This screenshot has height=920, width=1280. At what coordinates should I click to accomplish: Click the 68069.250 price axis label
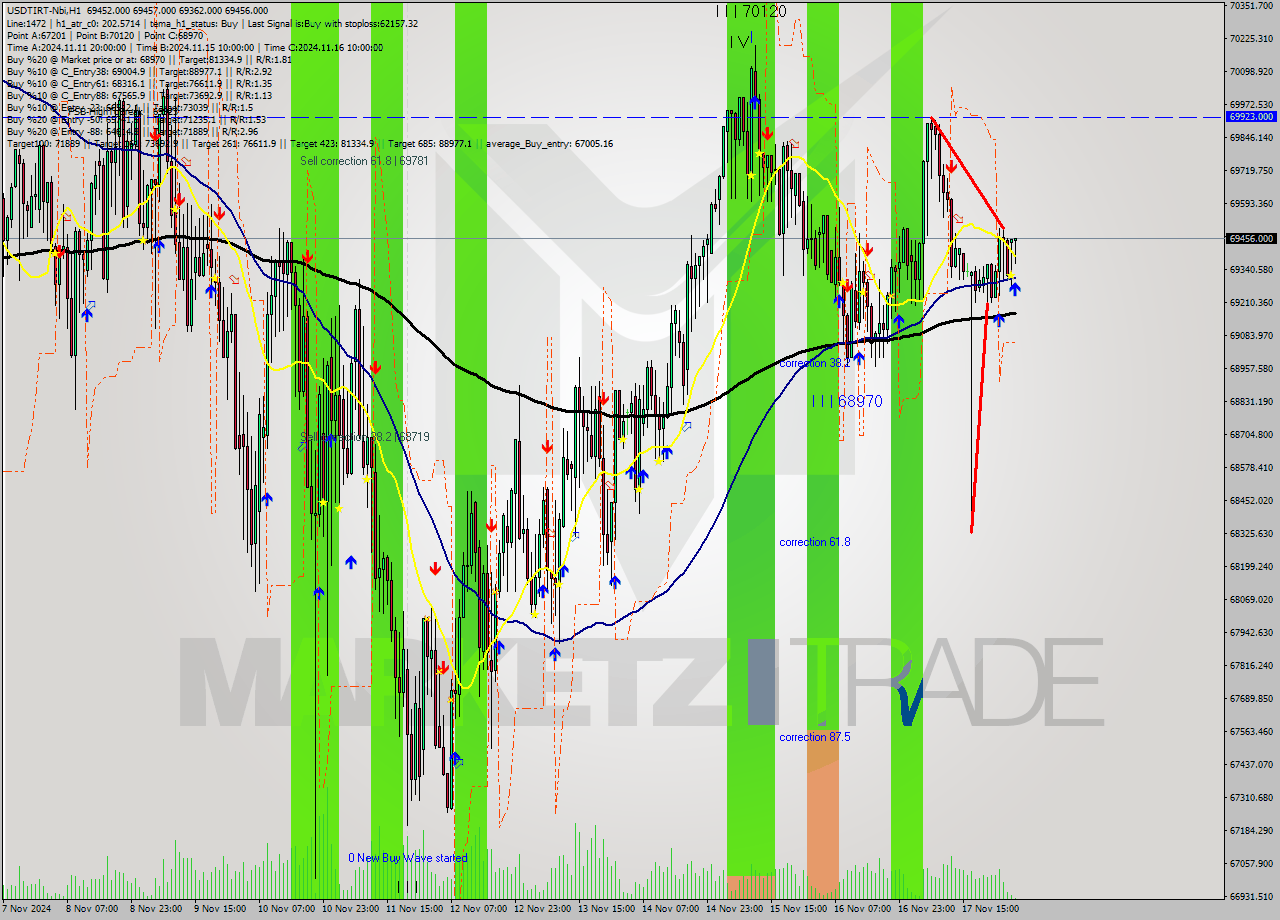pos(1251,600)
